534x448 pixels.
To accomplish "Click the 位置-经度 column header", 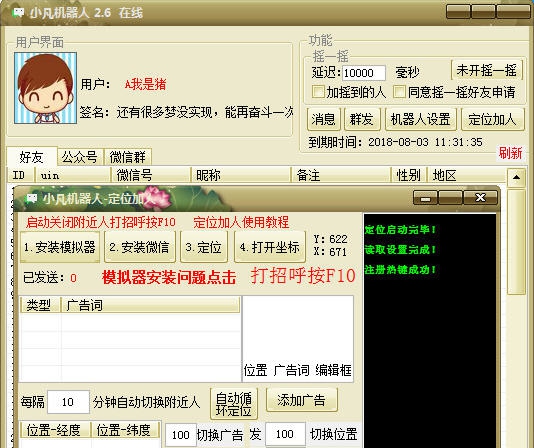I will [55, 430].
